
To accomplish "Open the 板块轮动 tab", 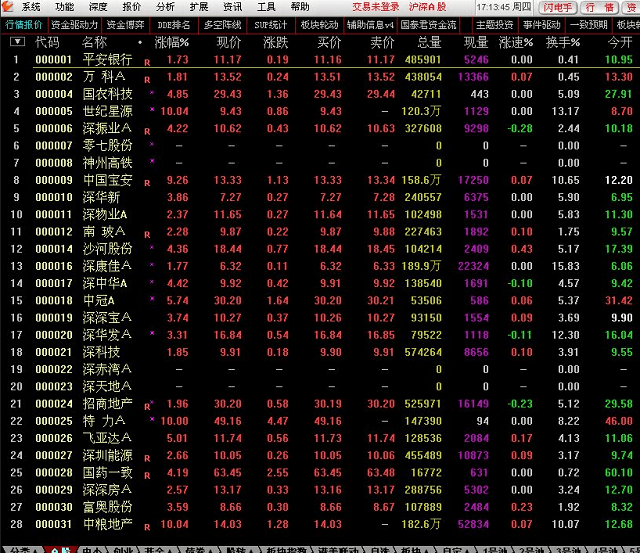I will click(x=319, y=24).
